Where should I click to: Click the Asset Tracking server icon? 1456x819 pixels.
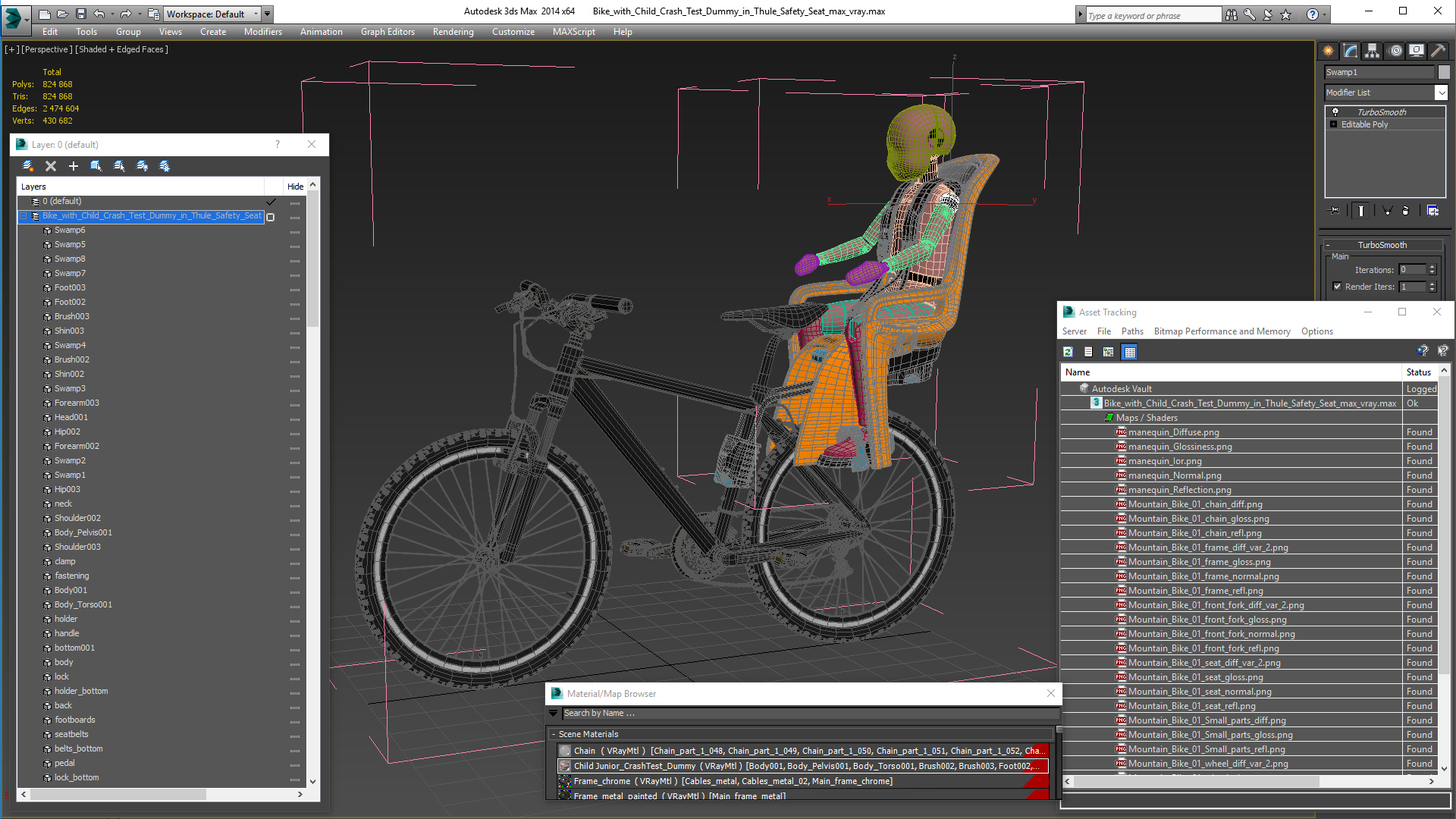tap(1075, 331)
